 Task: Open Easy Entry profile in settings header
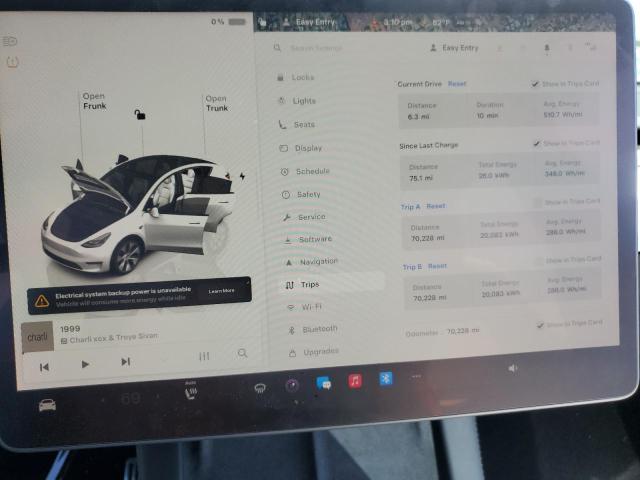click(454, 48)
